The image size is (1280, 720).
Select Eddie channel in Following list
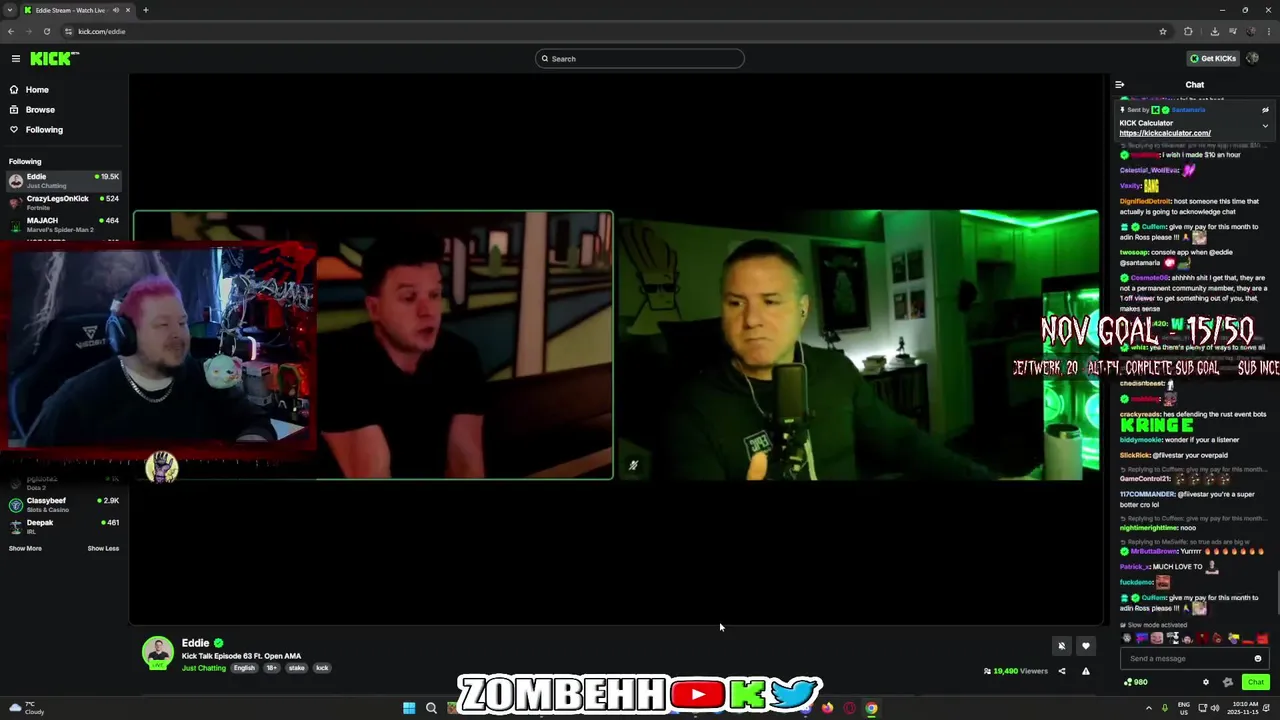64,180
